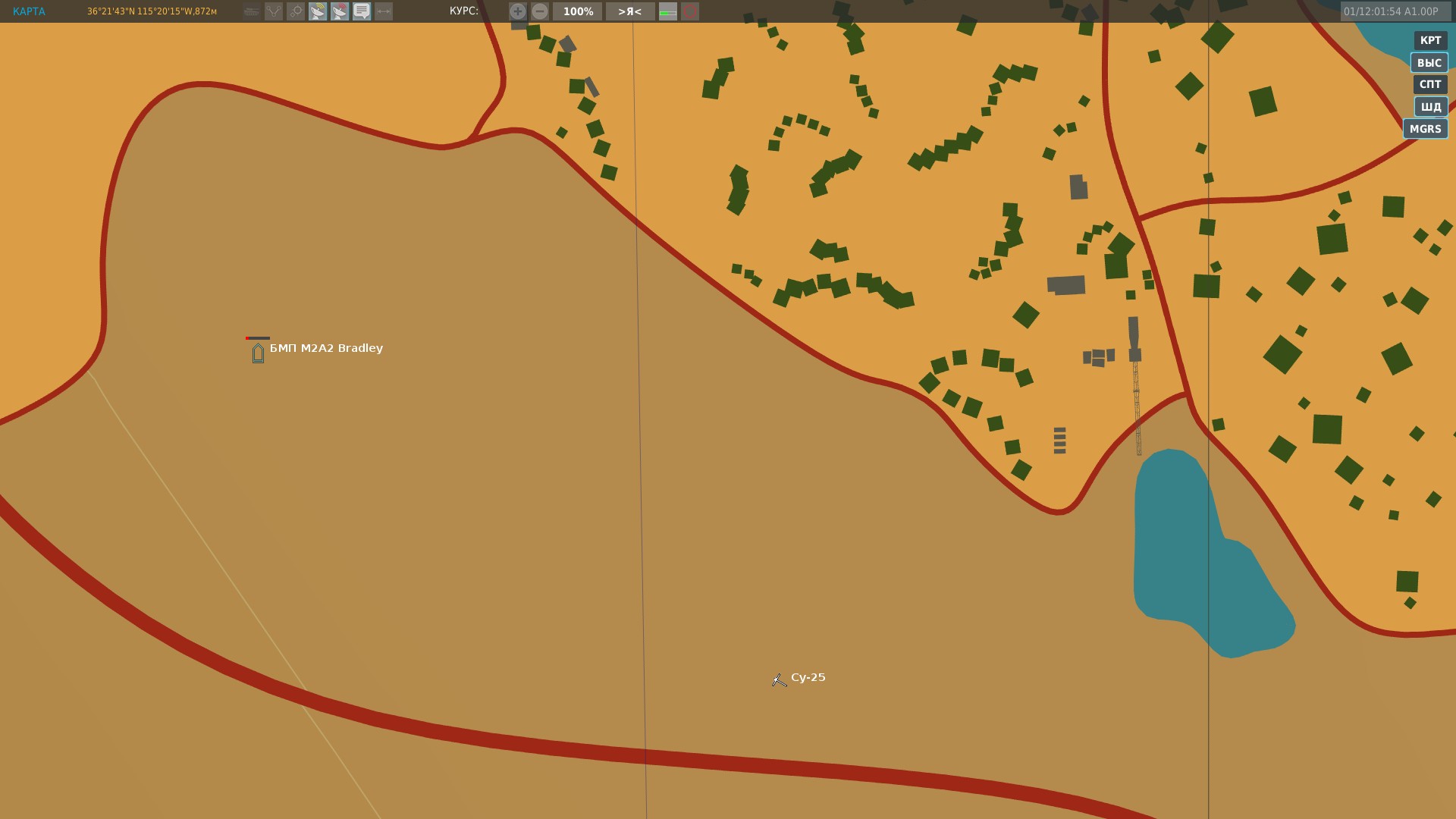Screen dimensions: 1456x819
Task: Click the tank unit orders icon
Action: point(252,11)
